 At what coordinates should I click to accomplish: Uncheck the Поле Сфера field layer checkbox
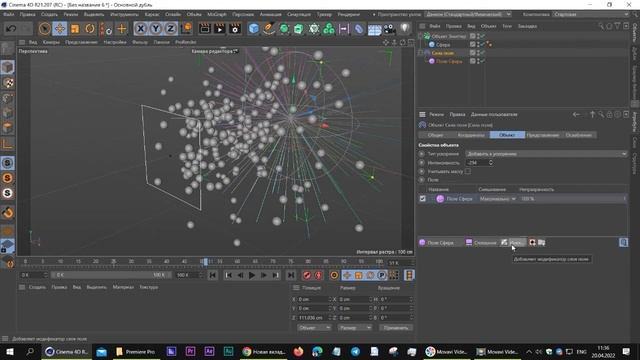423,199
